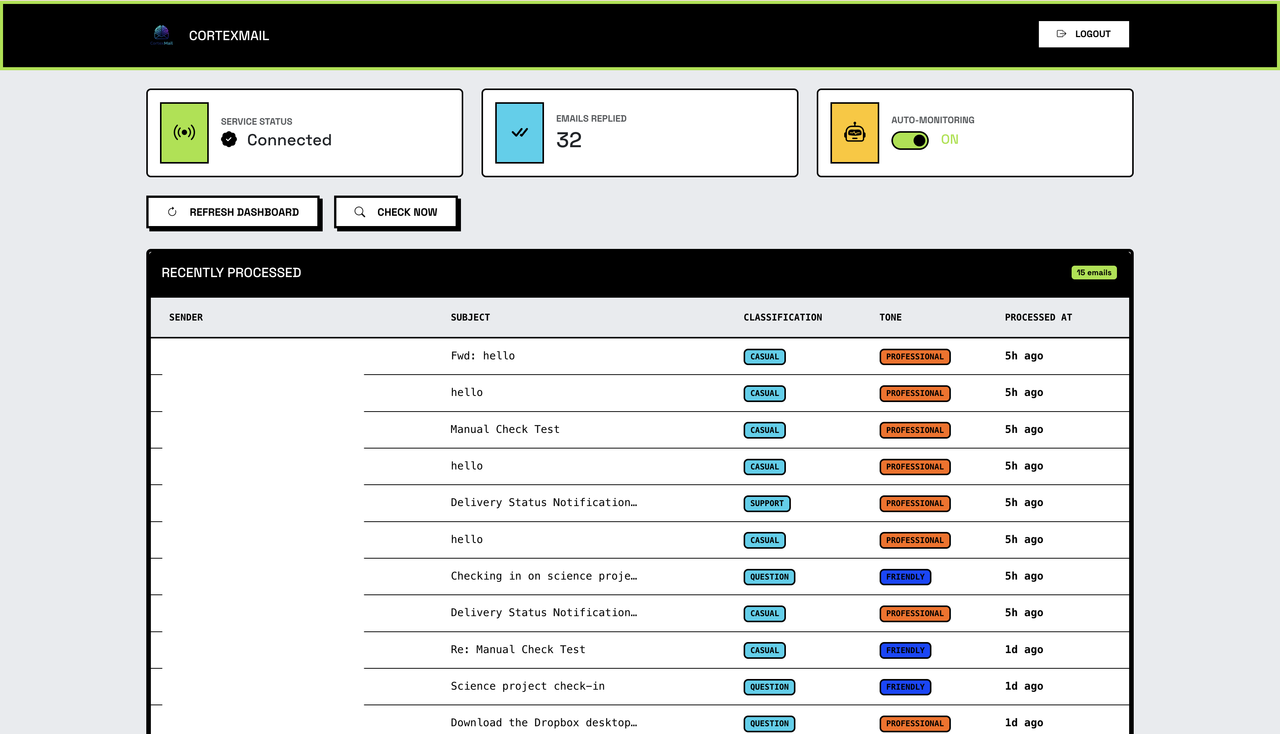This screenshot has width=1280, height=734.
Task: Click the blue double-check emails replied icon
Action: coord(519,133)
